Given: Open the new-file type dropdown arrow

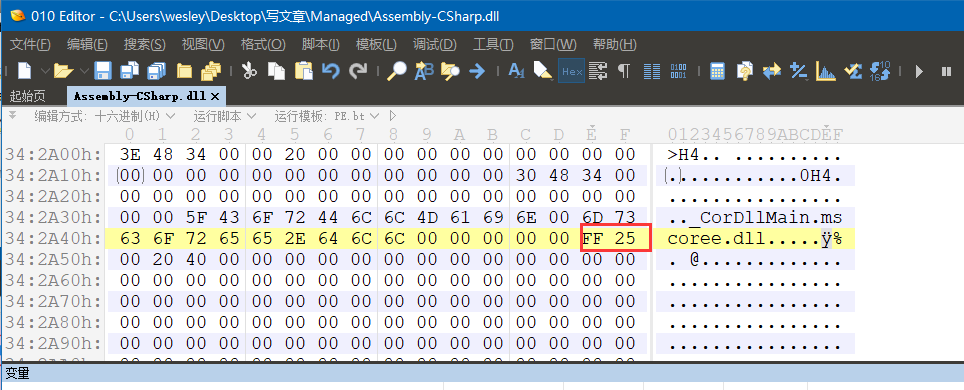Looking at the screenshot, I should [x=44, y=71].
